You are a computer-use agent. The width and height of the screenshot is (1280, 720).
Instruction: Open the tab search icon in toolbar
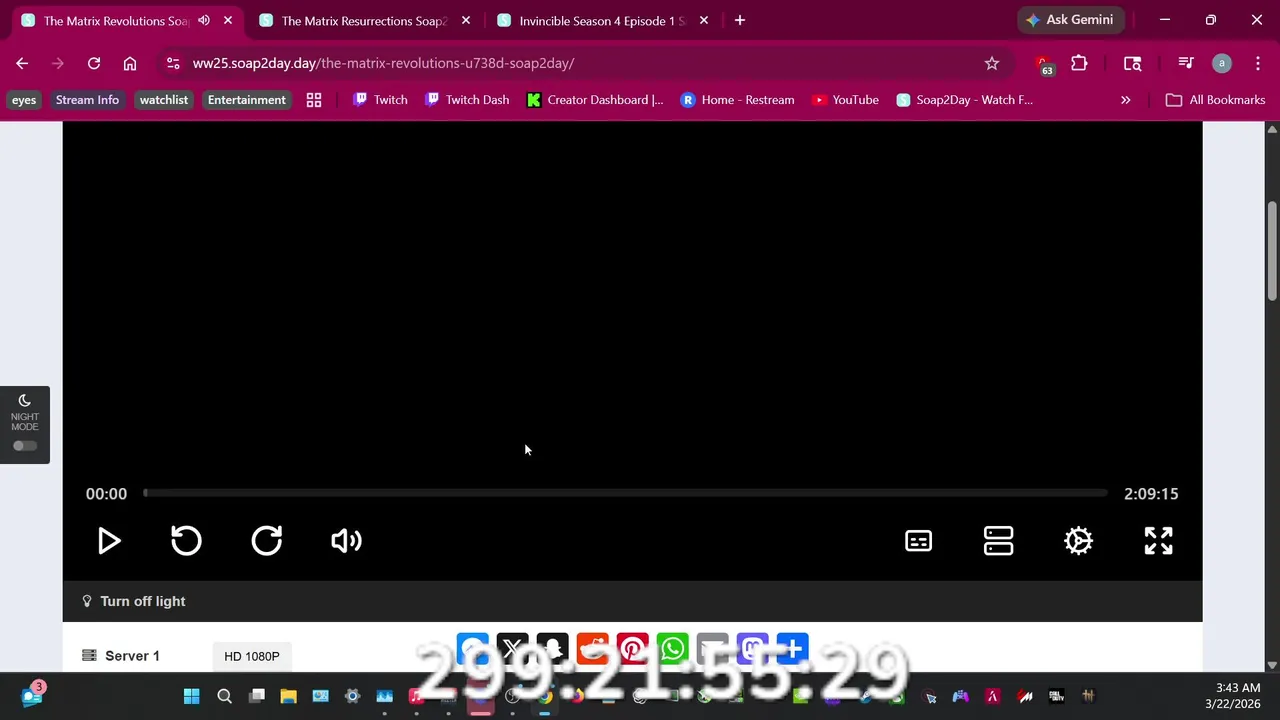tap(1132, 63)
